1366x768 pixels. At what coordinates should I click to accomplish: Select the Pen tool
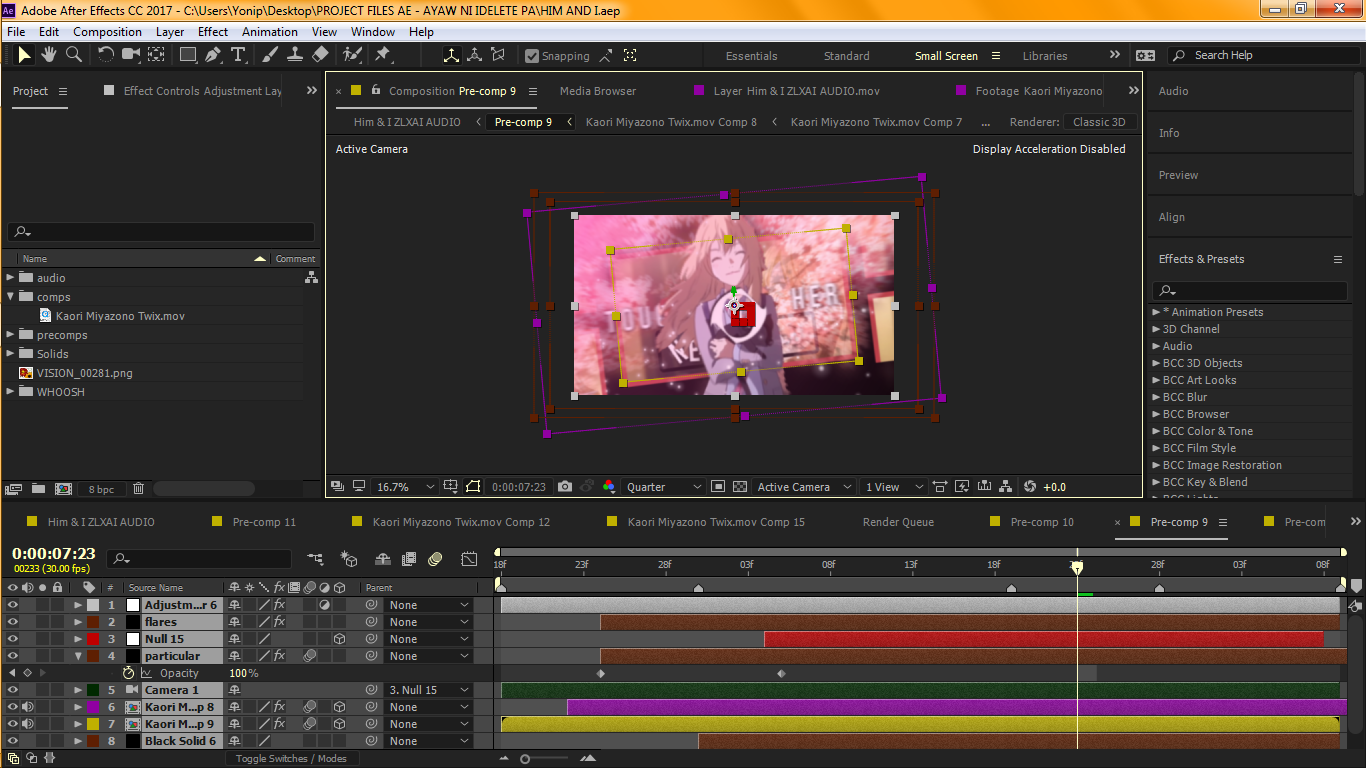click(x=213, y=55)
